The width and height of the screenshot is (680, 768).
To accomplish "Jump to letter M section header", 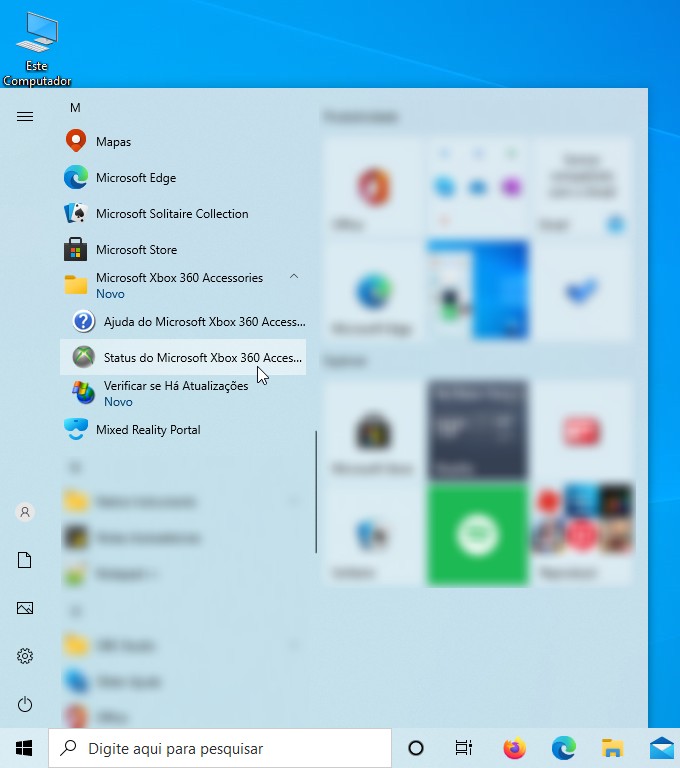I will (x=75, y=108).
